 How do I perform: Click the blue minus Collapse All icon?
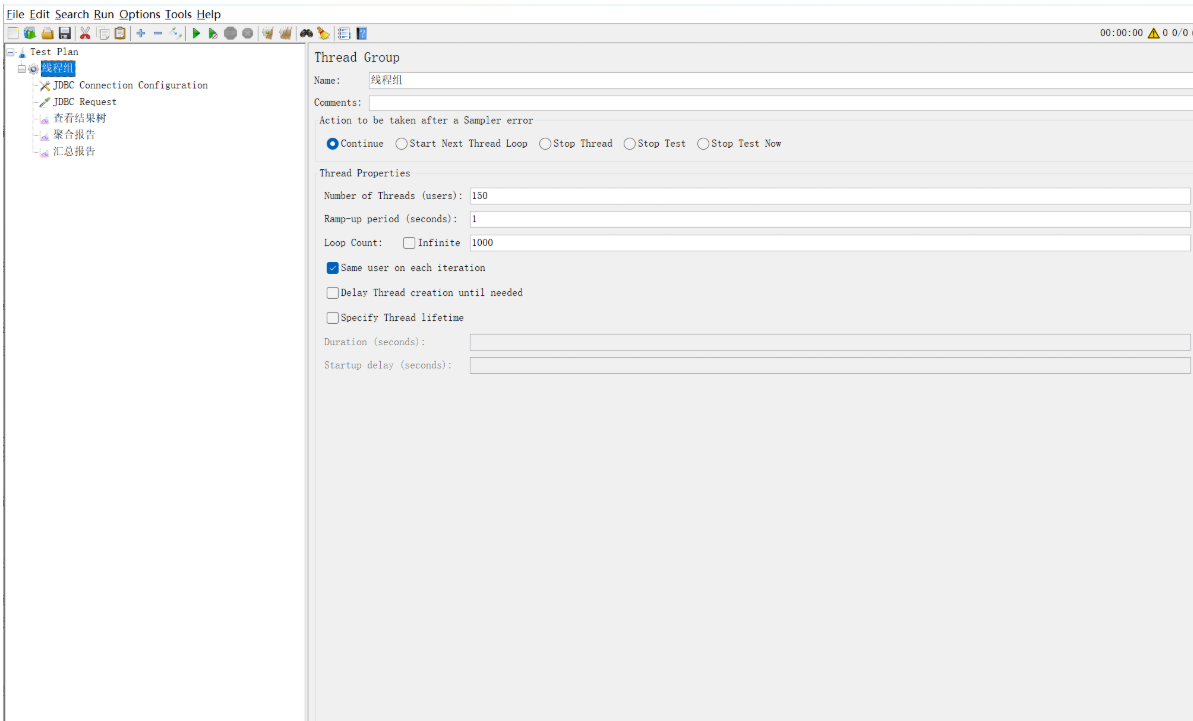158,33
